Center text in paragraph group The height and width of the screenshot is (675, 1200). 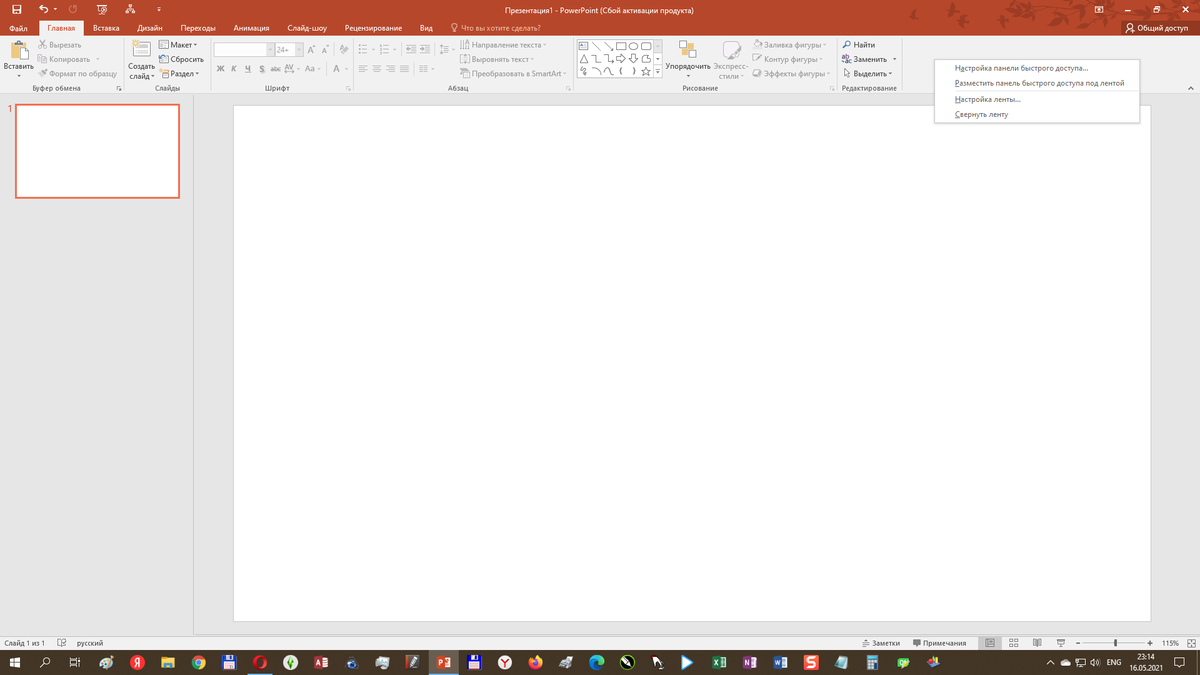(377, 69)
